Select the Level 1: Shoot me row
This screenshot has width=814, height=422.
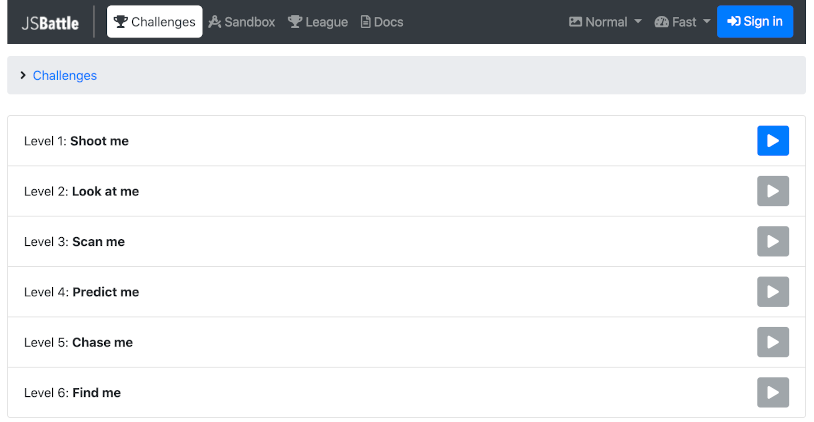click(x=406, y=141)
